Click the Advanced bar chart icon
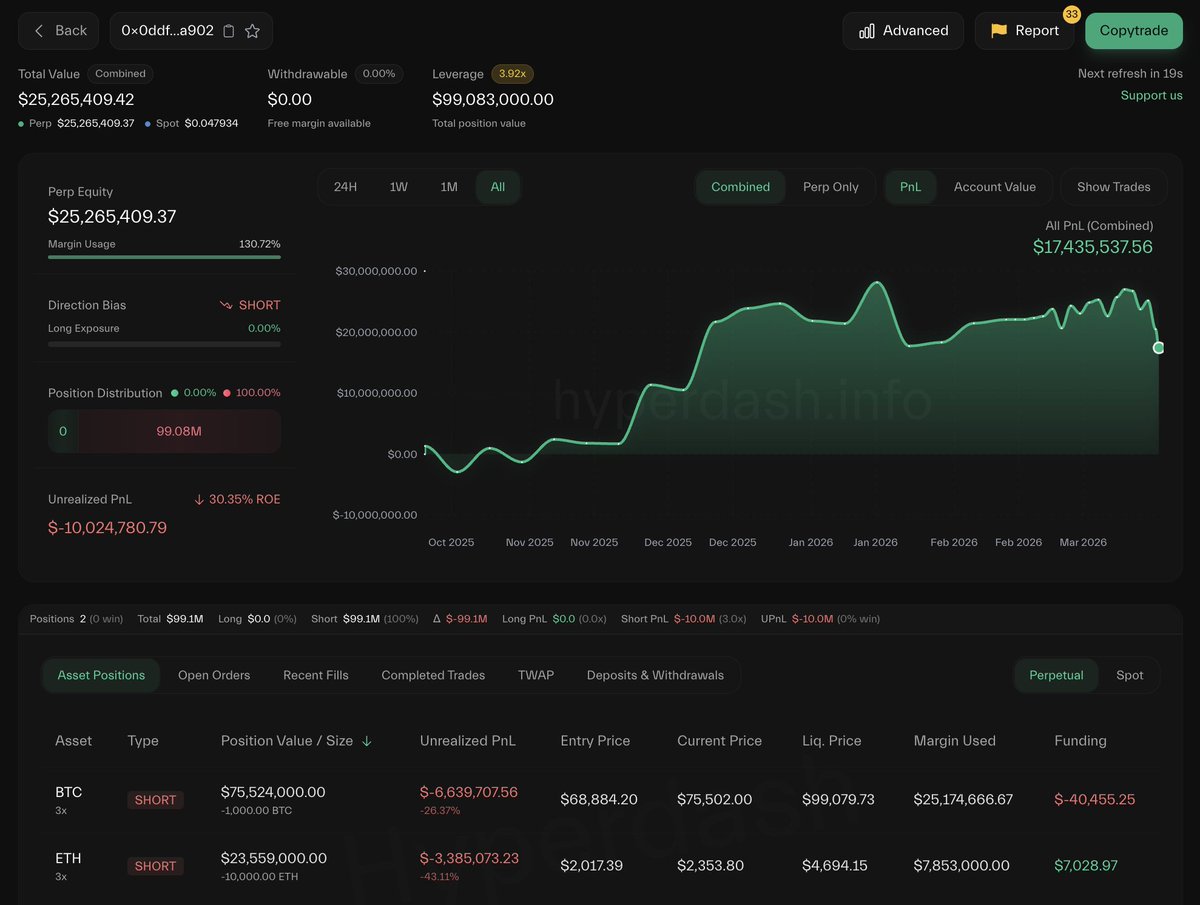 pyautogui.click(x=867, y=31)
